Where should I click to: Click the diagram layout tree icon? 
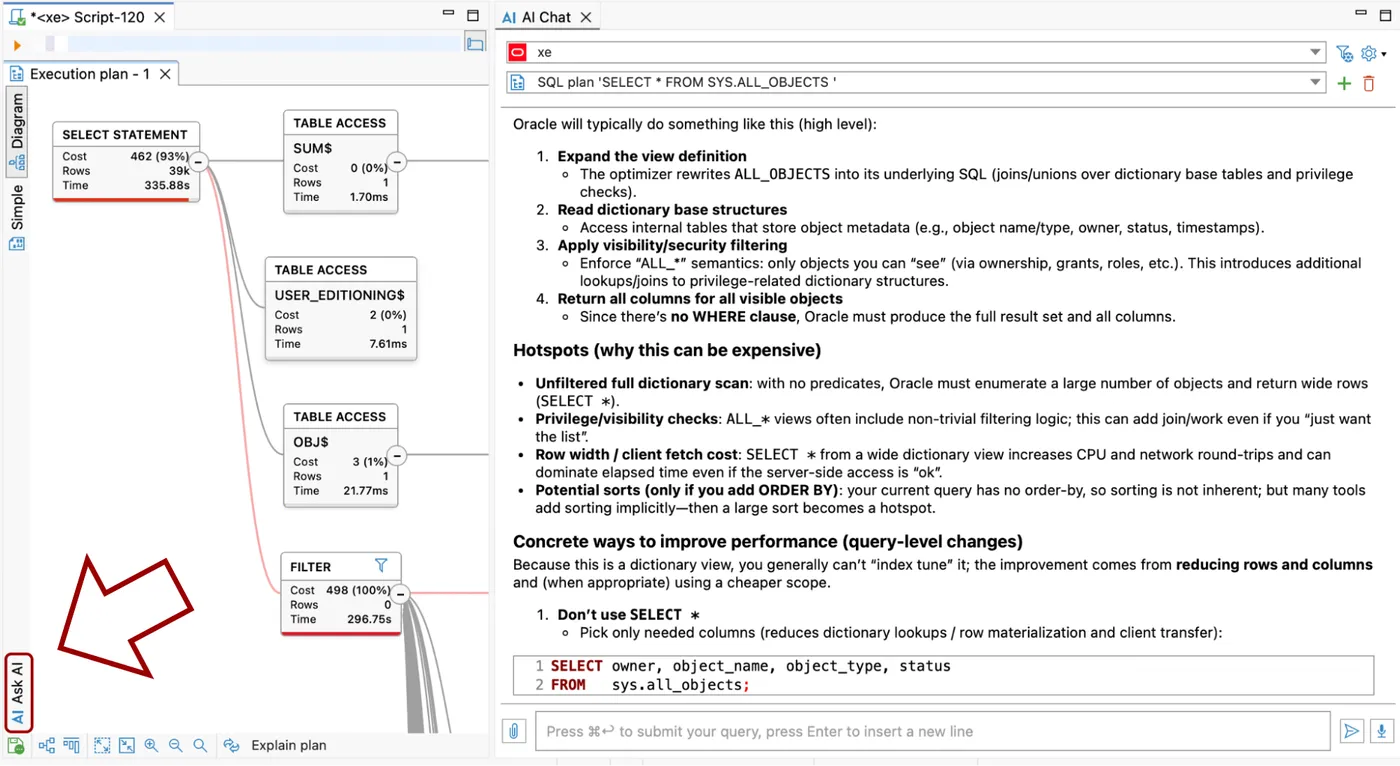(x=47, y=745)
